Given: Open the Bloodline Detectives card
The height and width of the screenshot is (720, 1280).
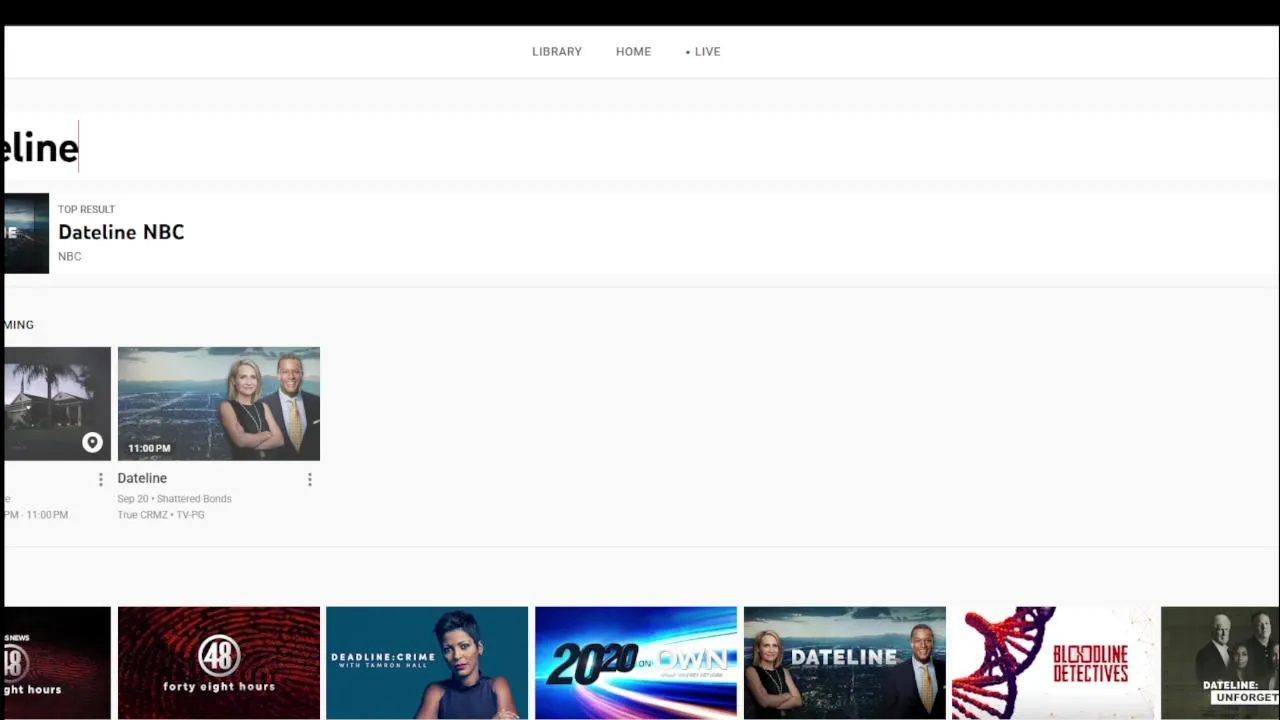Looking at the screenshot, I should [1053, 663].
